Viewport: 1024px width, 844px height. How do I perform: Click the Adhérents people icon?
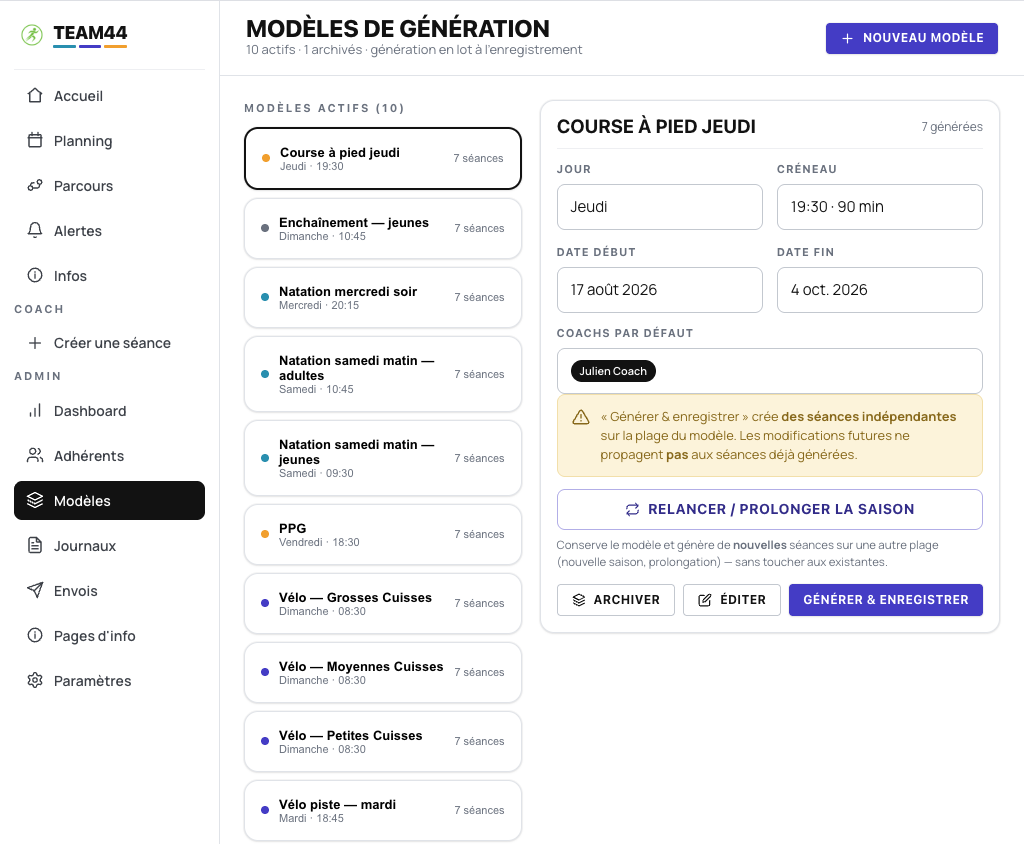35,456
